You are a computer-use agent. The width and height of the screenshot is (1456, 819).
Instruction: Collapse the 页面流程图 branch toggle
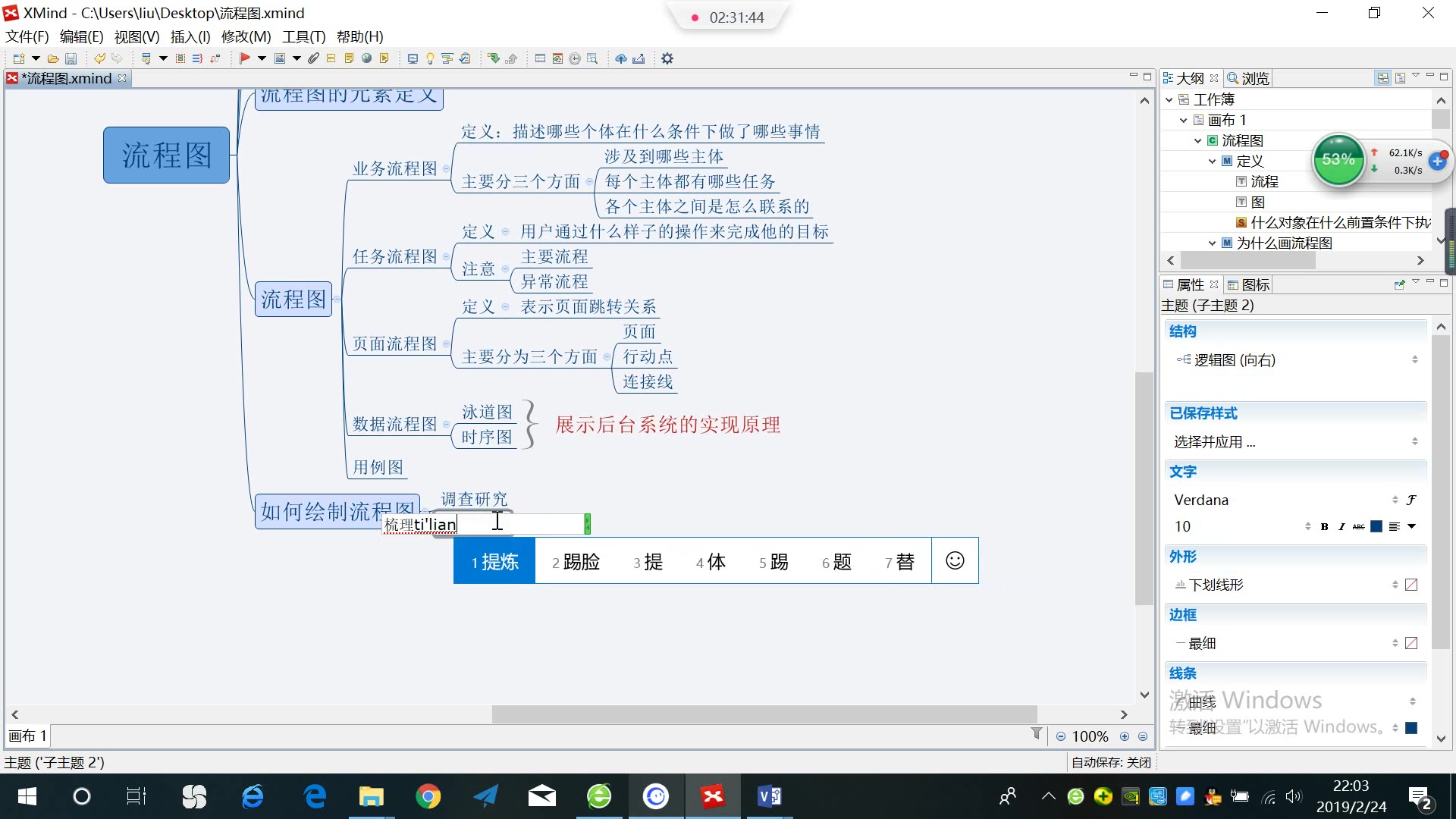pyautogui.click(x=446, y=344)
